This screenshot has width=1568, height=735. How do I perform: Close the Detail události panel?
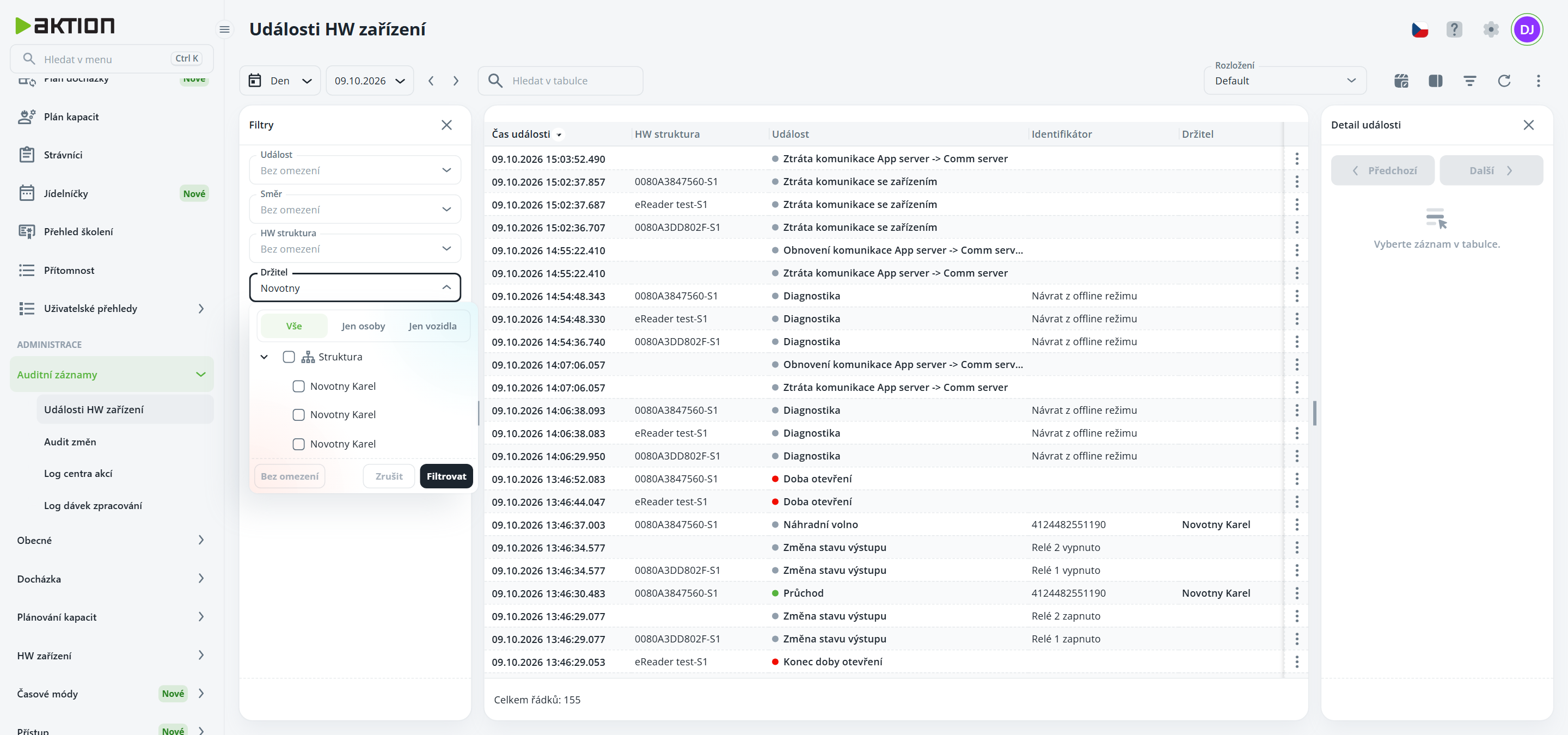[1528, 125]
